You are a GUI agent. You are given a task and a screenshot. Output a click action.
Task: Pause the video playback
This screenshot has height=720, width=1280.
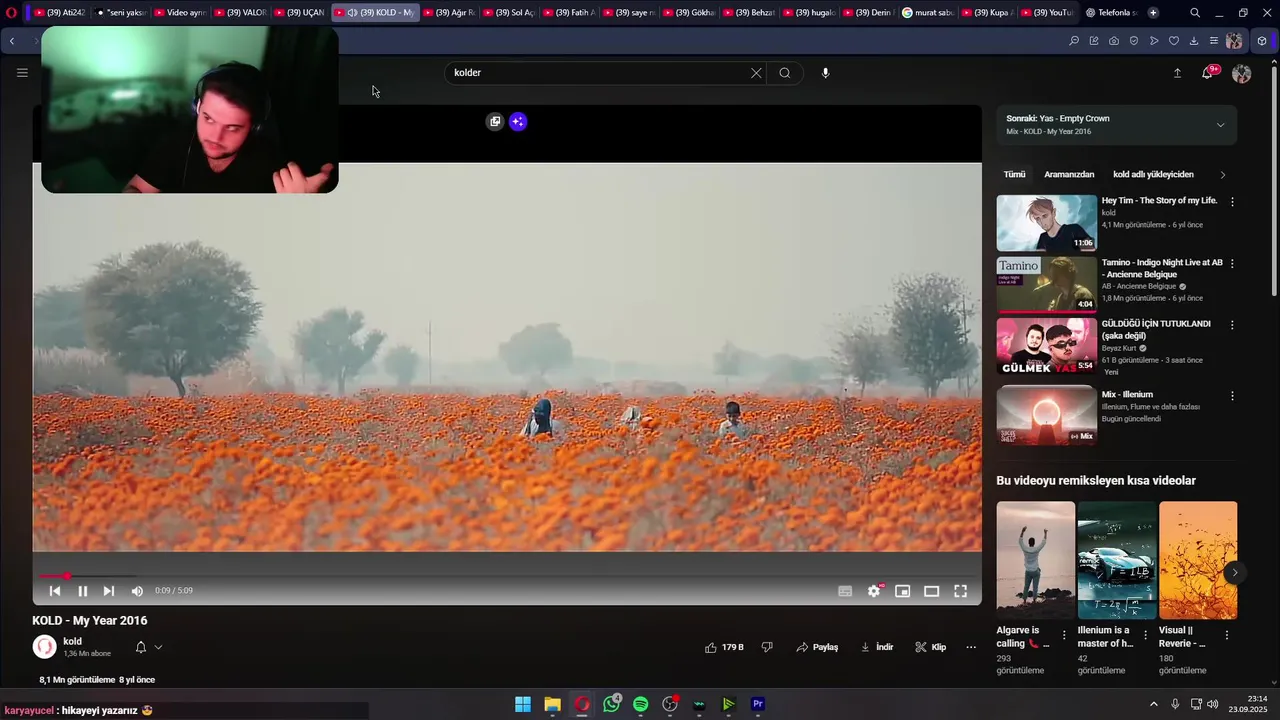[82, 591]
